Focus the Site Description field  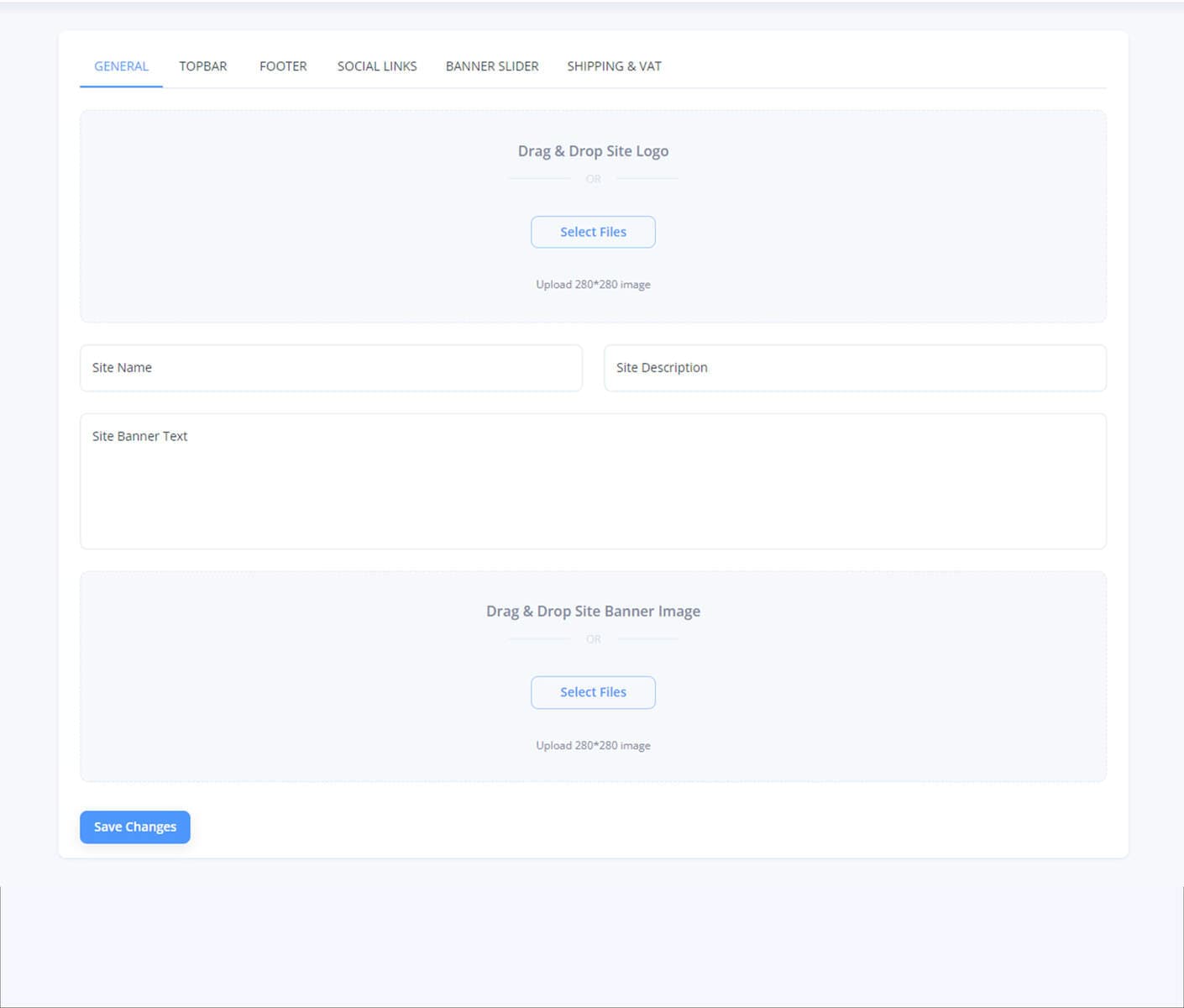click(855, 368)
